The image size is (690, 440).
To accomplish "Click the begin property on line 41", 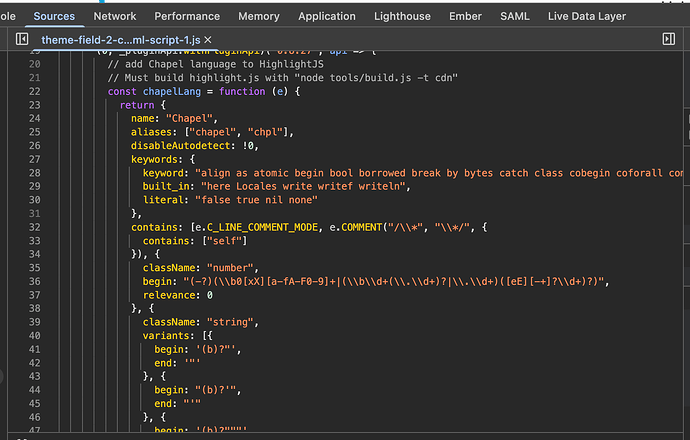I will [x=169, y=349].
